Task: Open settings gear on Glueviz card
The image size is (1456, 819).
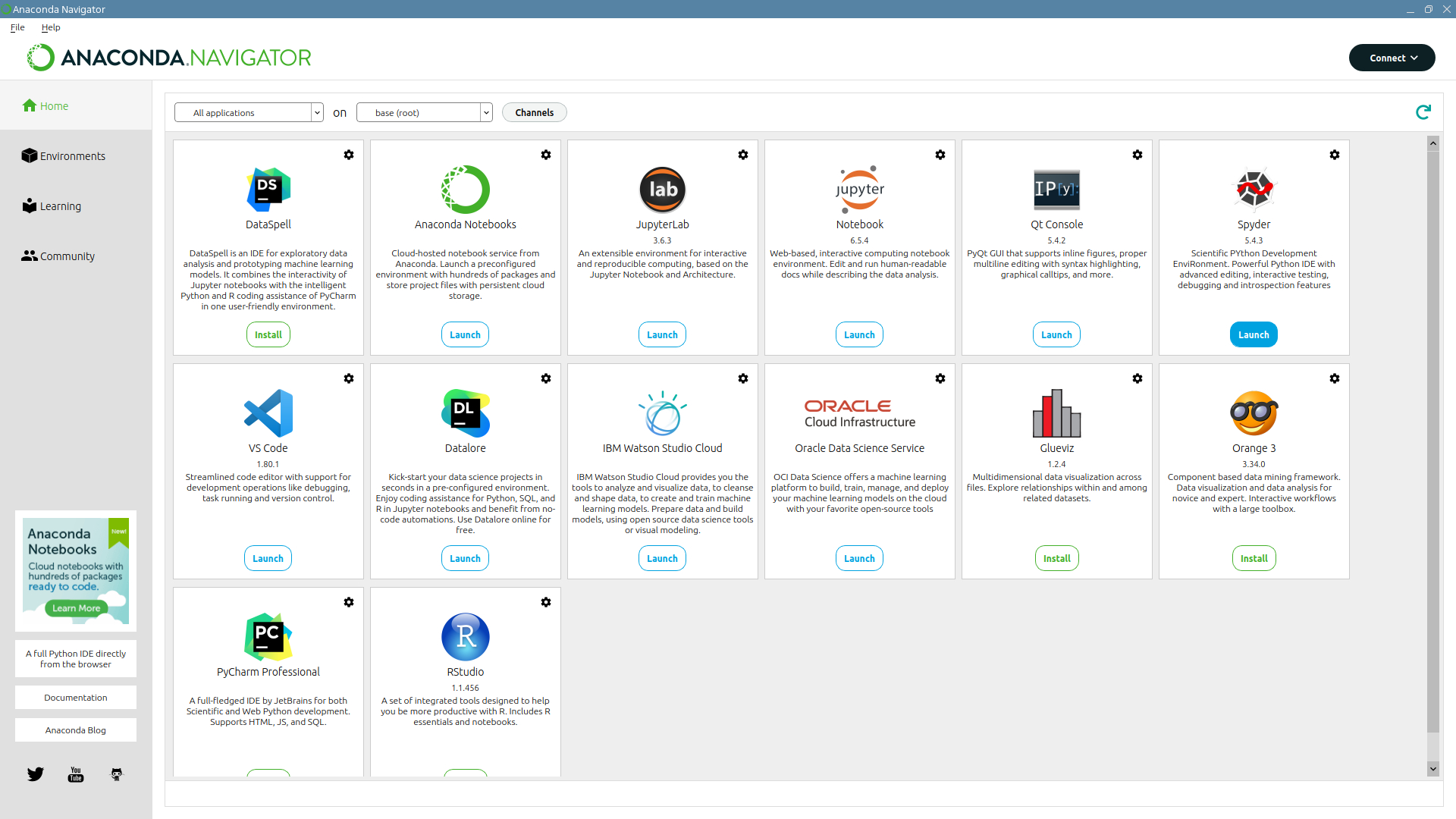Action: click(x=1137, y=378)
